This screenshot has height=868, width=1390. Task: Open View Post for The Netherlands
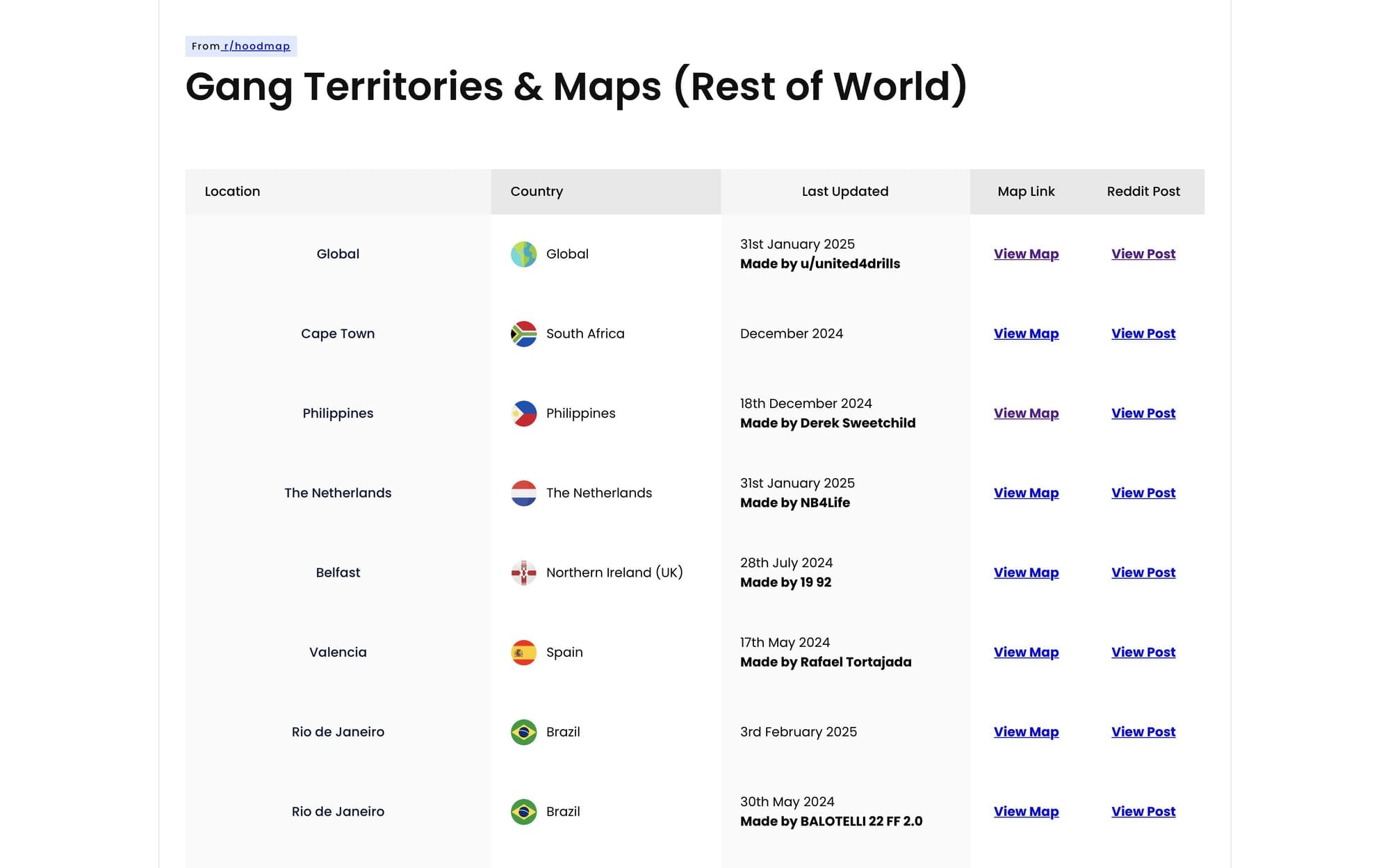pos(1143,493)
